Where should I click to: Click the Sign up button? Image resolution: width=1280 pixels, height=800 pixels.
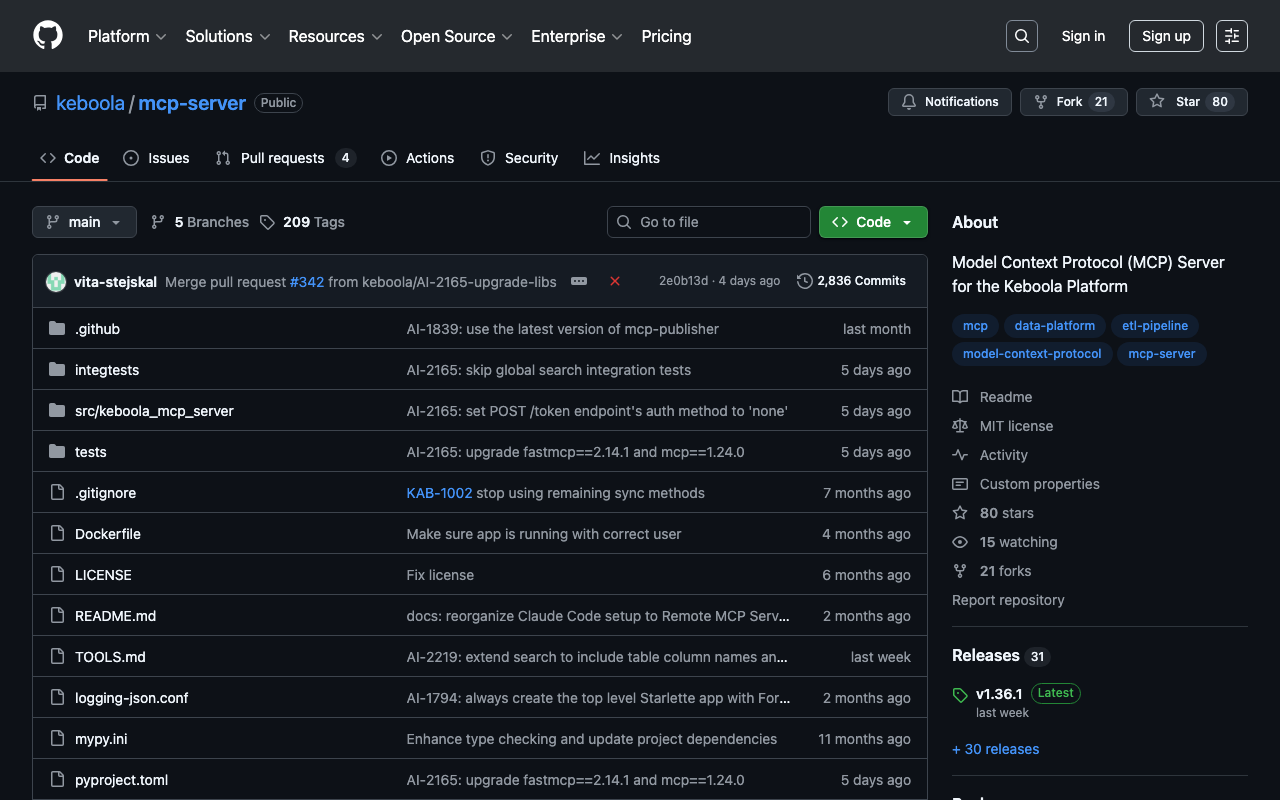click(x=1165, y=36)
